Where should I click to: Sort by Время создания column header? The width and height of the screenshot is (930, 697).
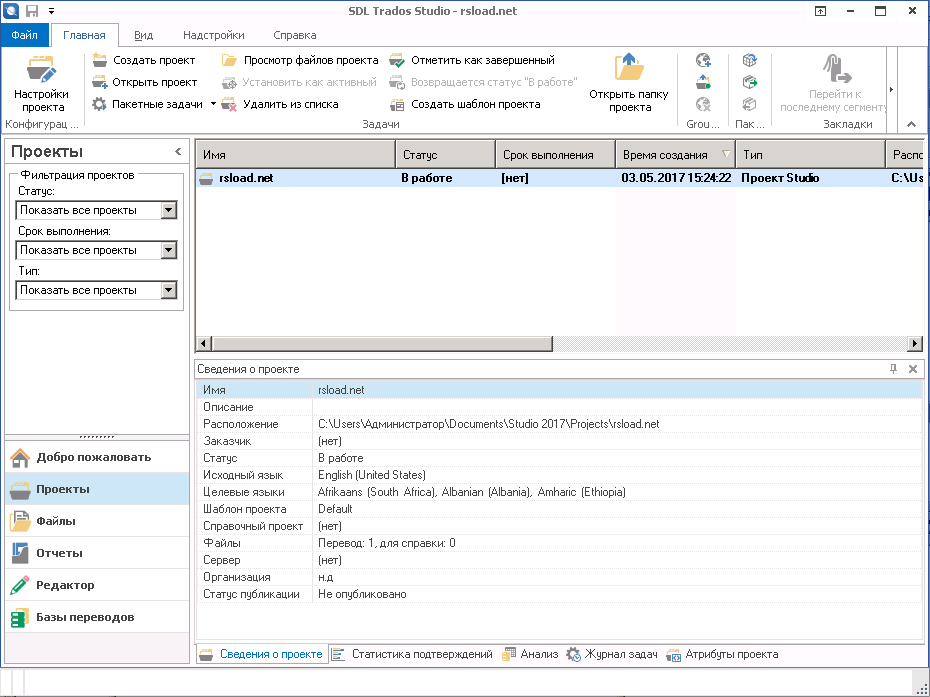coord(676,155)
